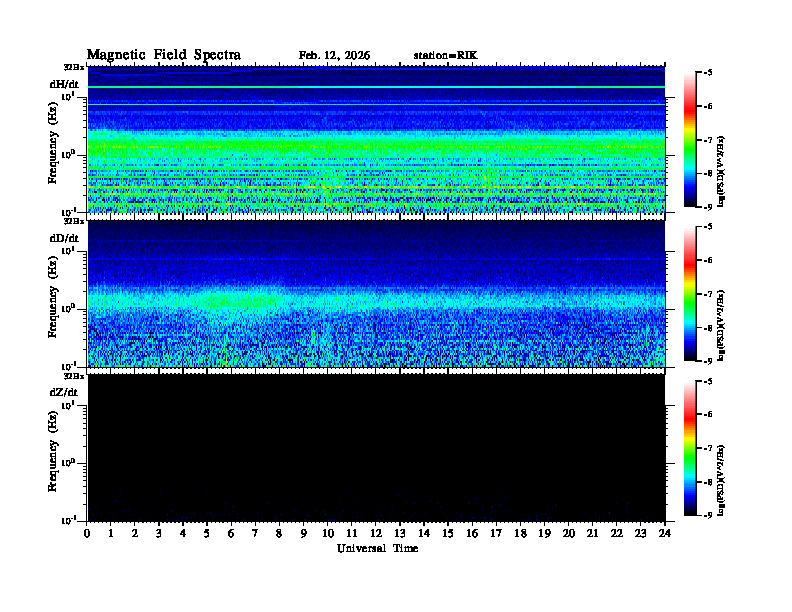Click hour tick label 22 on the time axis
The image size is (792, 612).
pos(617,534)
